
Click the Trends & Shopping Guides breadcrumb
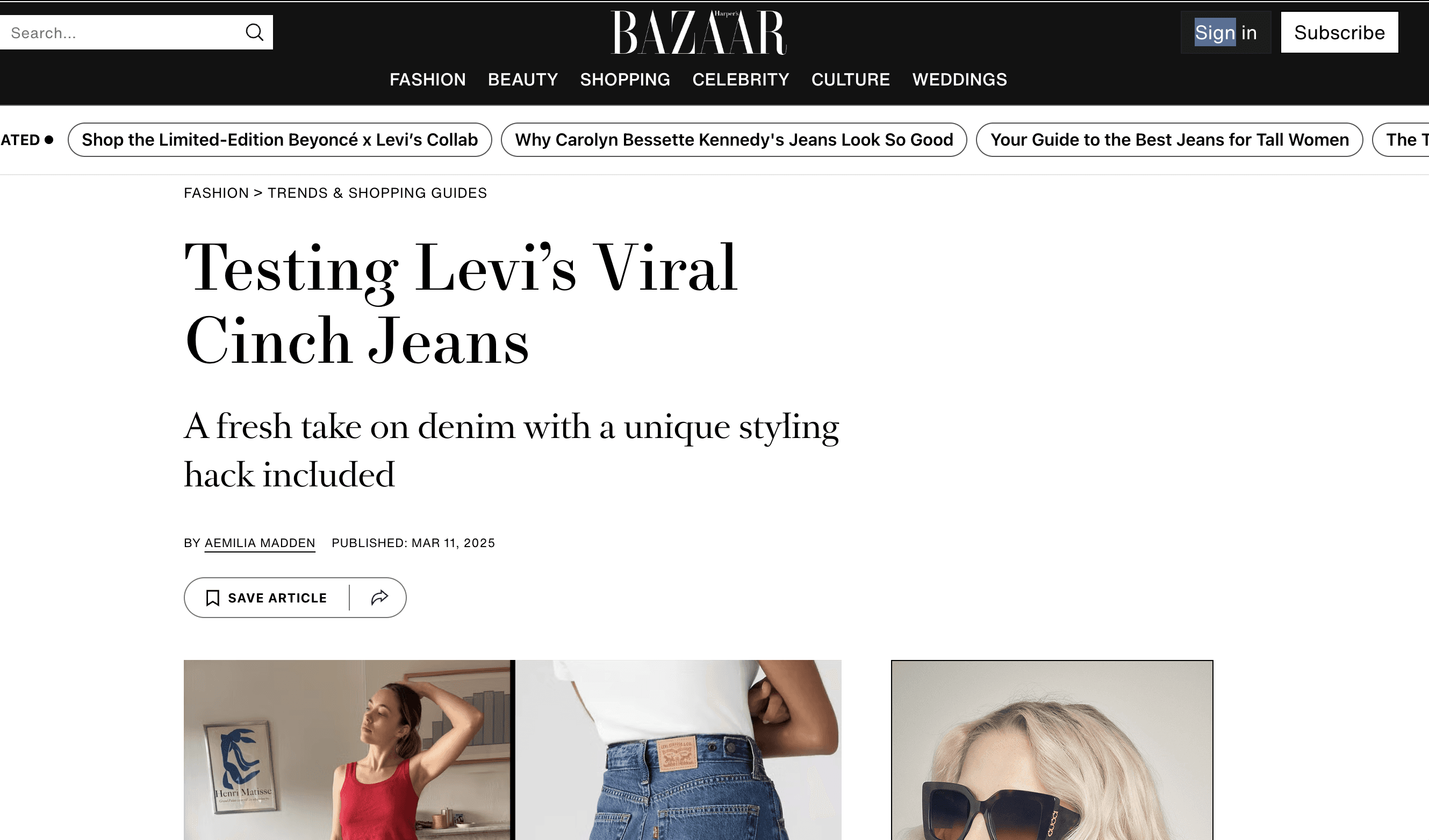click(377, 193)
